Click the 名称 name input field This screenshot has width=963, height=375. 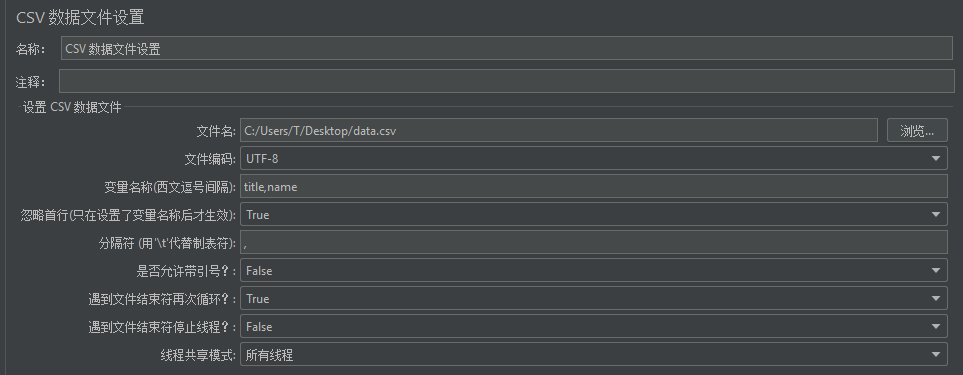pos(507,48)
